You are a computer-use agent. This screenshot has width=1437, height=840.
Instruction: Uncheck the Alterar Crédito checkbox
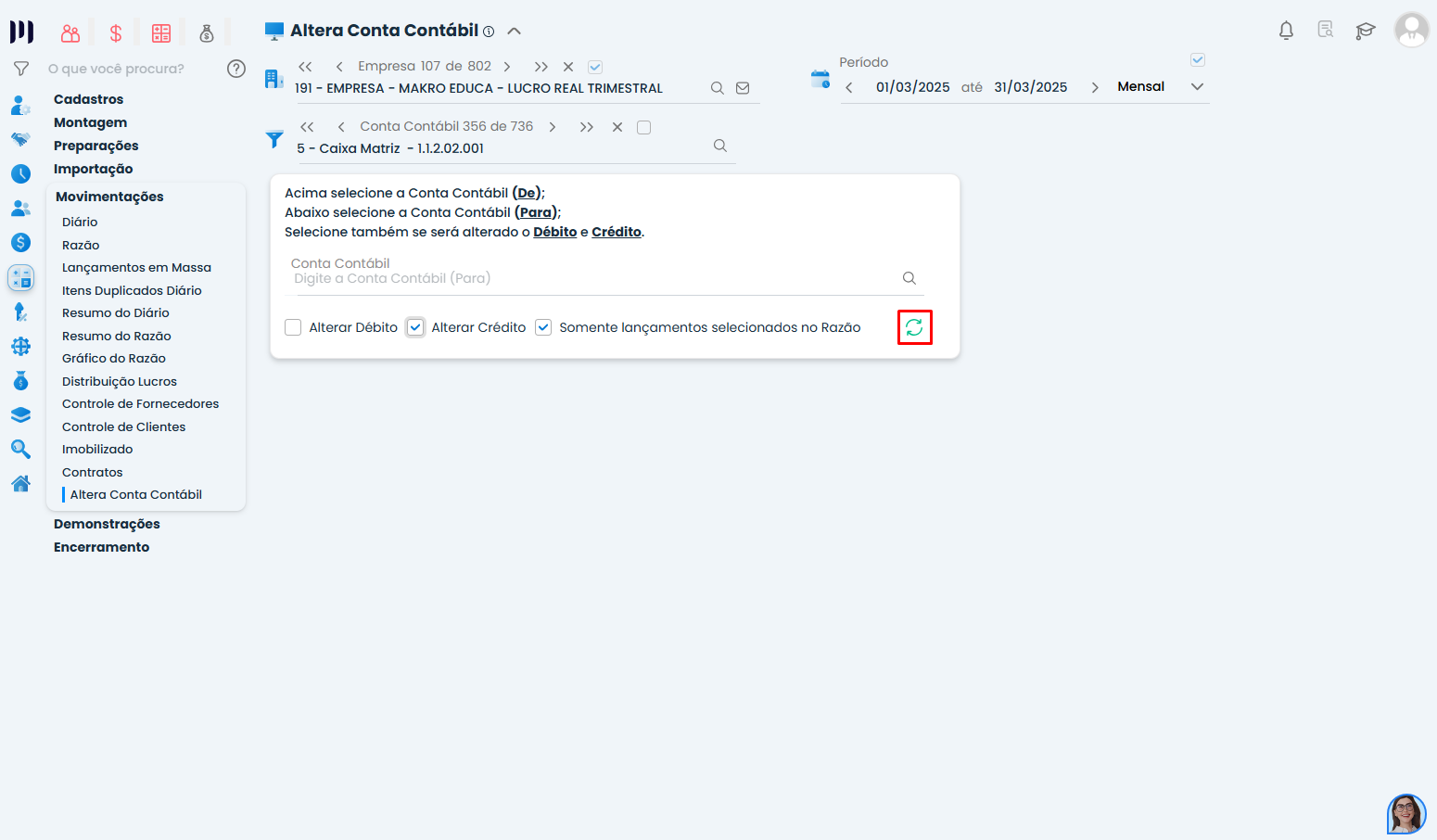coord(415,327)
